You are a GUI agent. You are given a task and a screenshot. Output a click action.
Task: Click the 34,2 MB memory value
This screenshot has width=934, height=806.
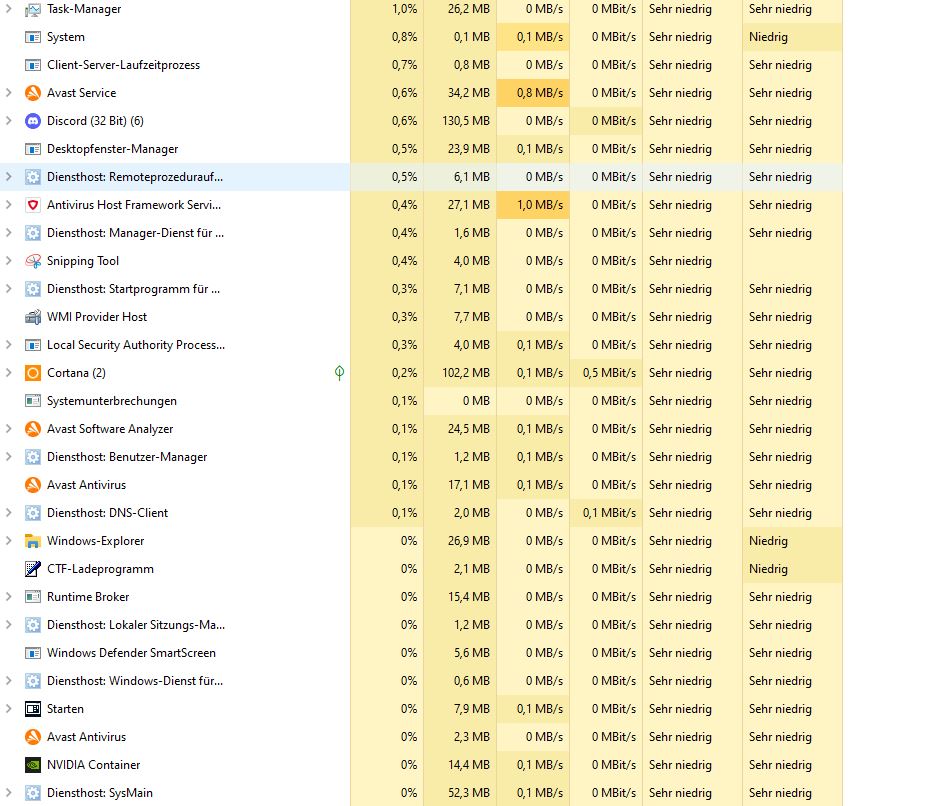point(469,93)
